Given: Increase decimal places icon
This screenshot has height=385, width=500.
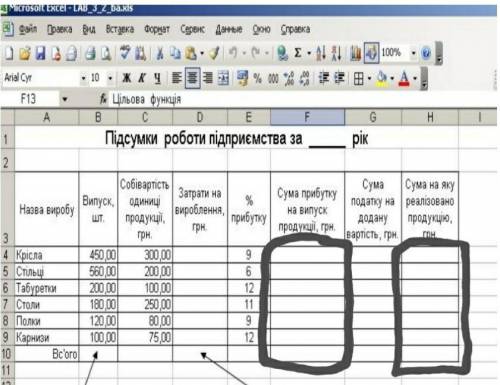Looking at the screenshot, I should click(x=289, y=79).
